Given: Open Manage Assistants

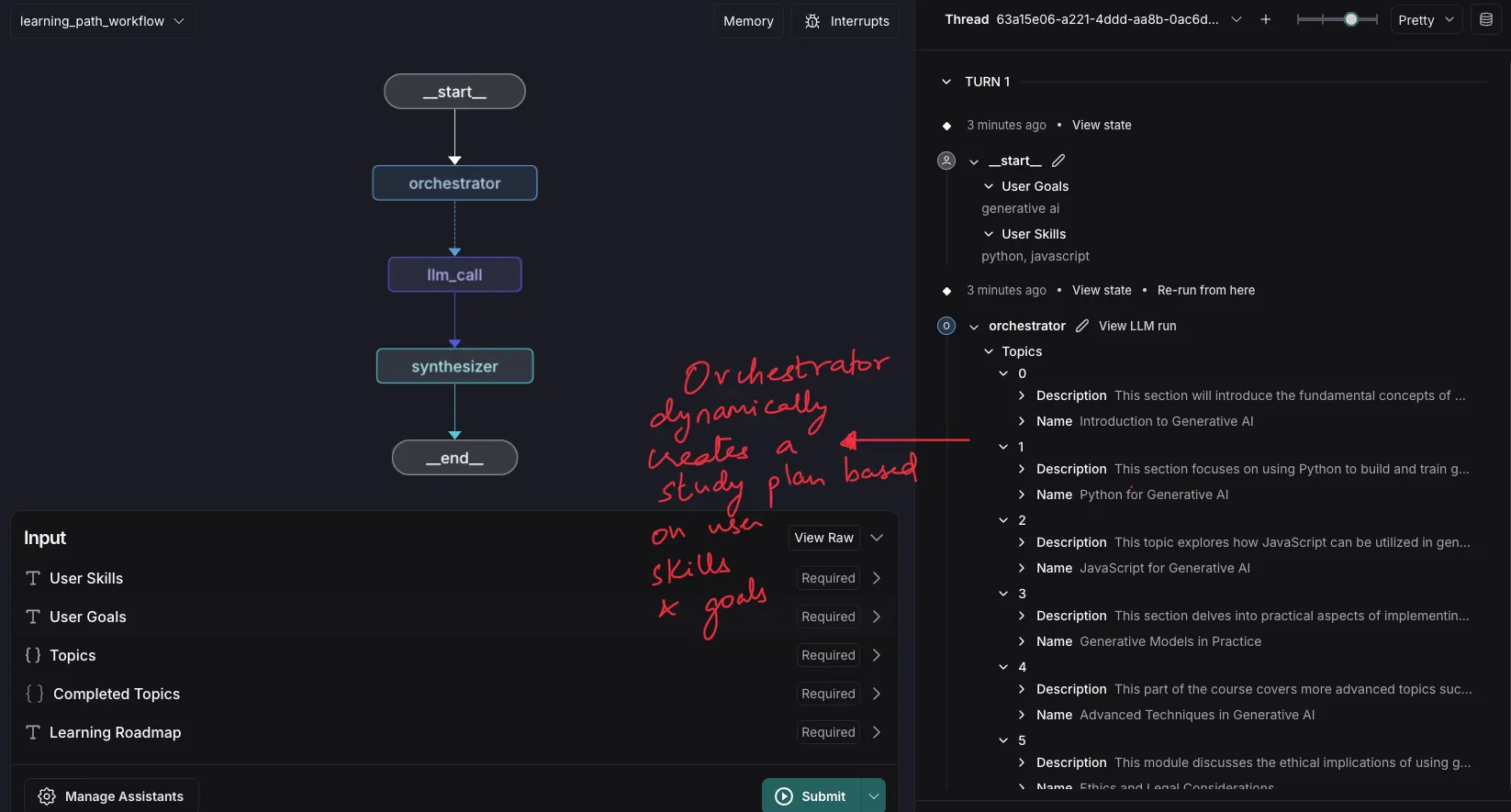Looking at the screenshot, I should 111,796.
